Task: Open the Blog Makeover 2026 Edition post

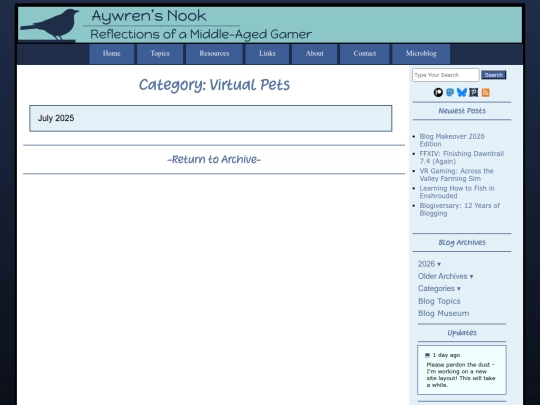Action: [452, 140]
